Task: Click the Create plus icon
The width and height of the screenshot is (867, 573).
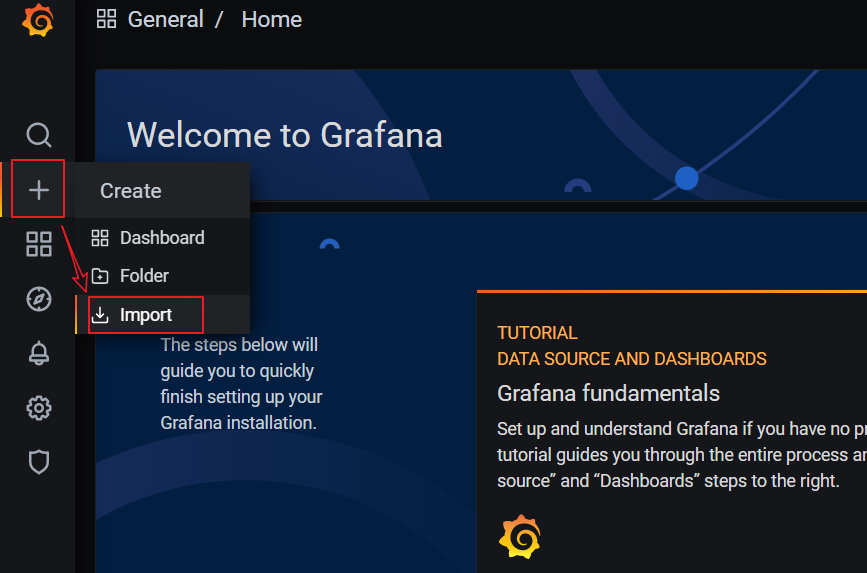Action: (39, 190)
